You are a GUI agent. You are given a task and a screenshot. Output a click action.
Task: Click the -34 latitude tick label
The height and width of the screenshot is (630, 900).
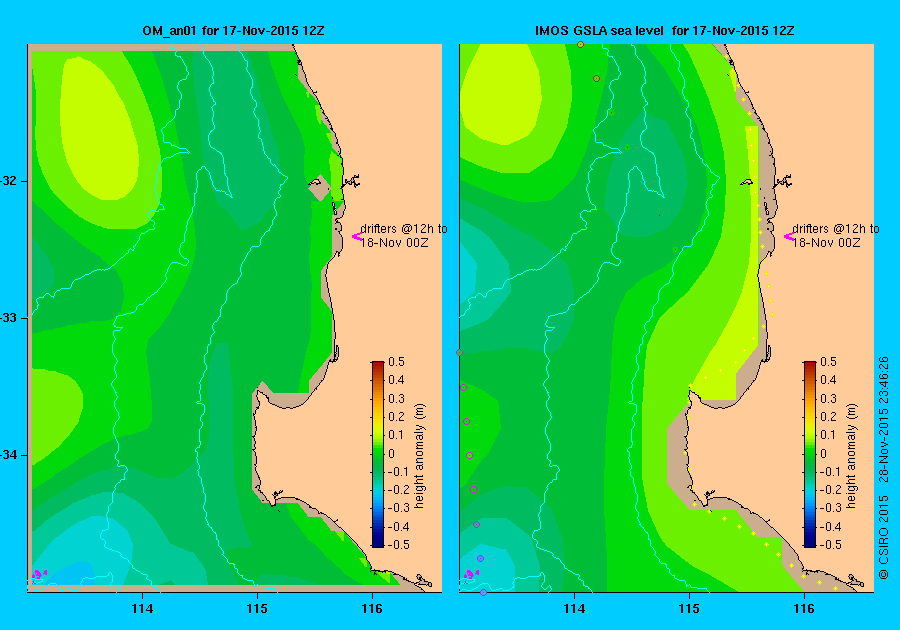(9, 455)
